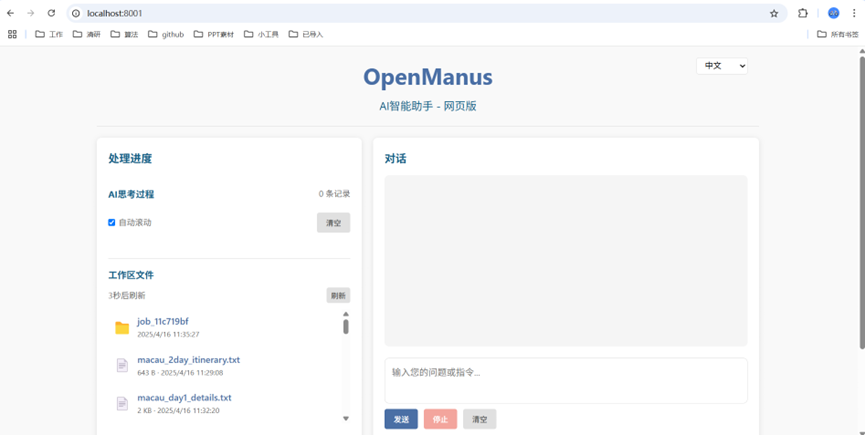This screenshot has height=435, width=865.
Task: Click the file list scroll-down arrow
Action: (x=346, y=418)
